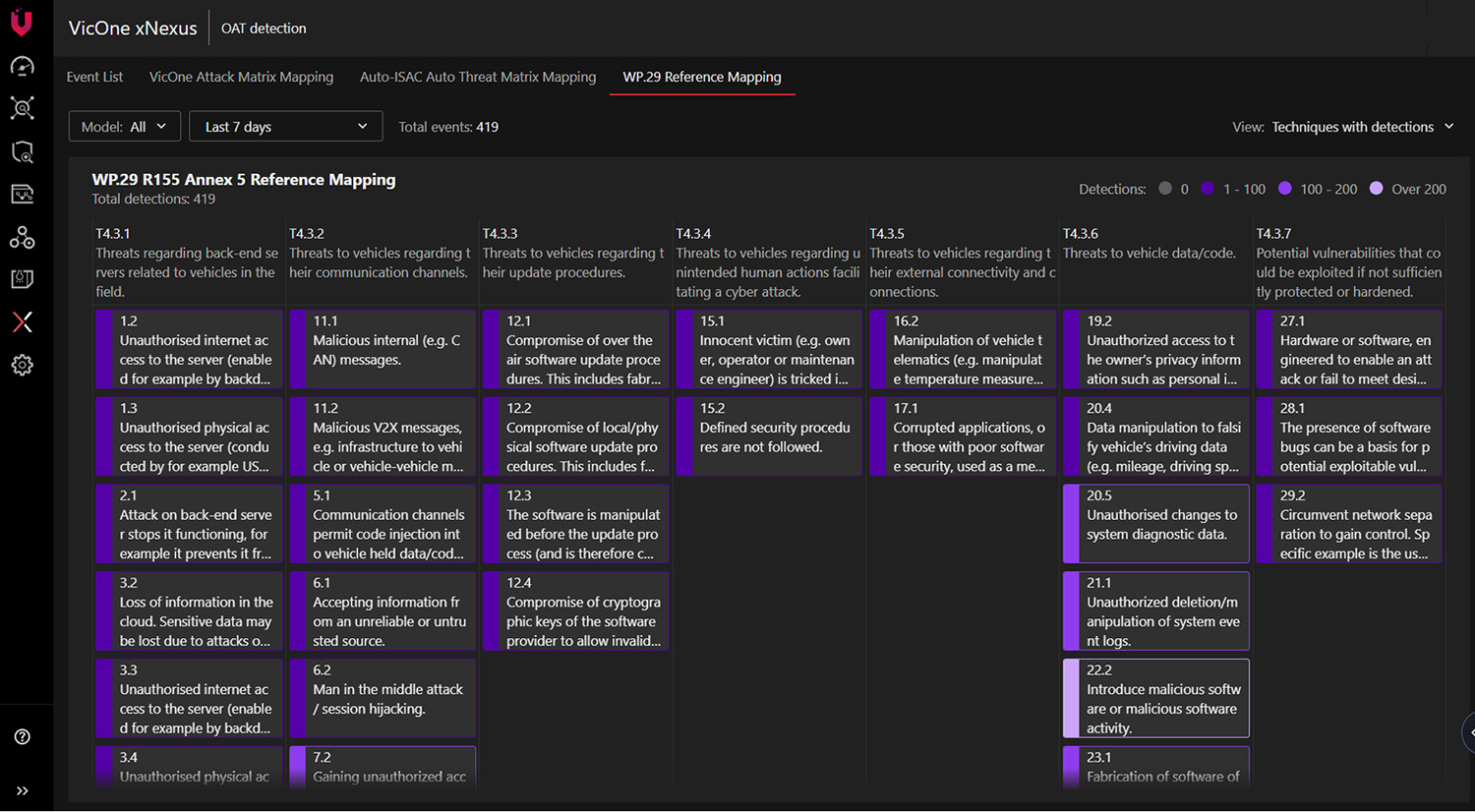Image resolution: width=1475 pixels, height=812 pixels.
Task: Switch to the Event List tab
Action: [x=94, y=77]
